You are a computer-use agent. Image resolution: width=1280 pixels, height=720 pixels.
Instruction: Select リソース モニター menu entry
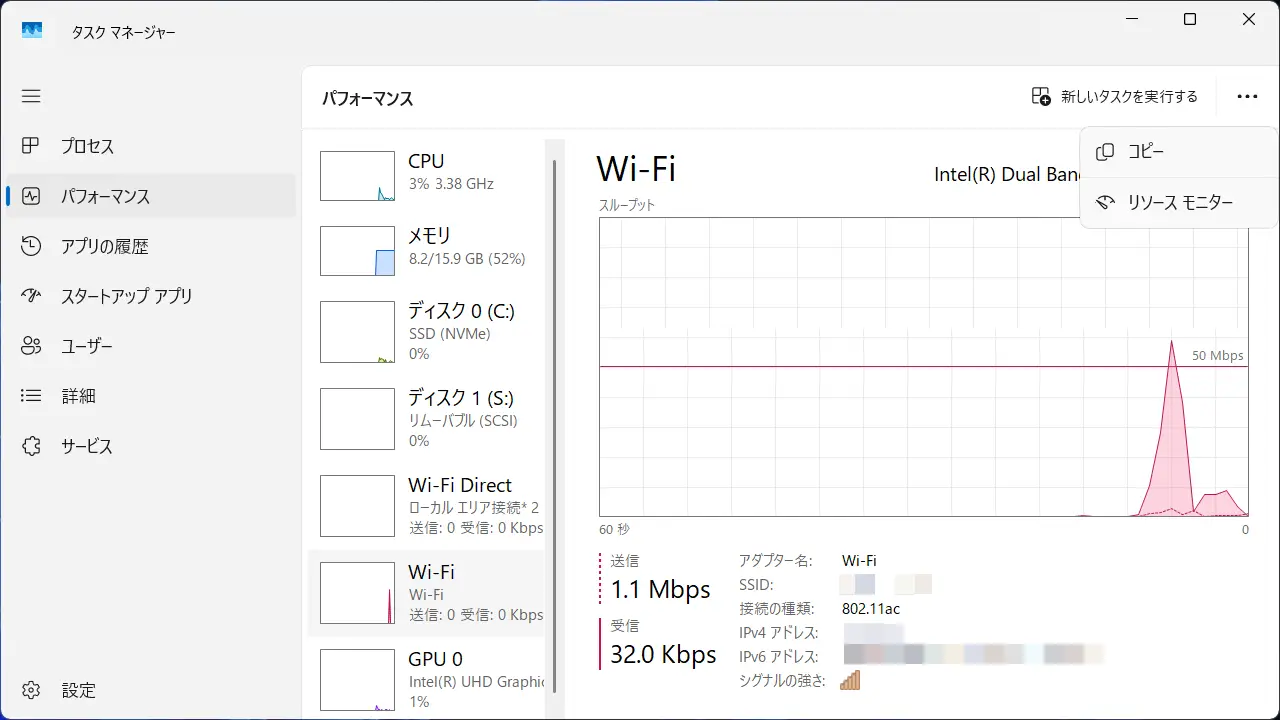1179,202
